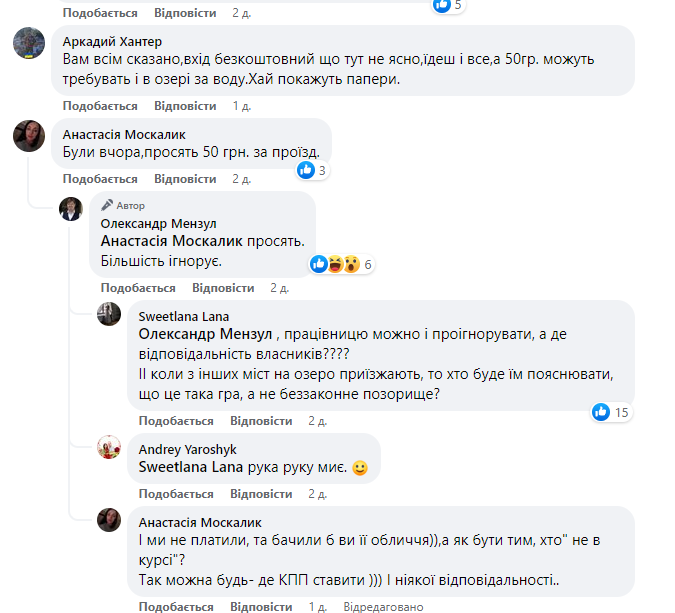The height and width of the screenshot is (613, 675).
Task: Like Аркадий Хантер's comment via Подобається
Action: 100,106
